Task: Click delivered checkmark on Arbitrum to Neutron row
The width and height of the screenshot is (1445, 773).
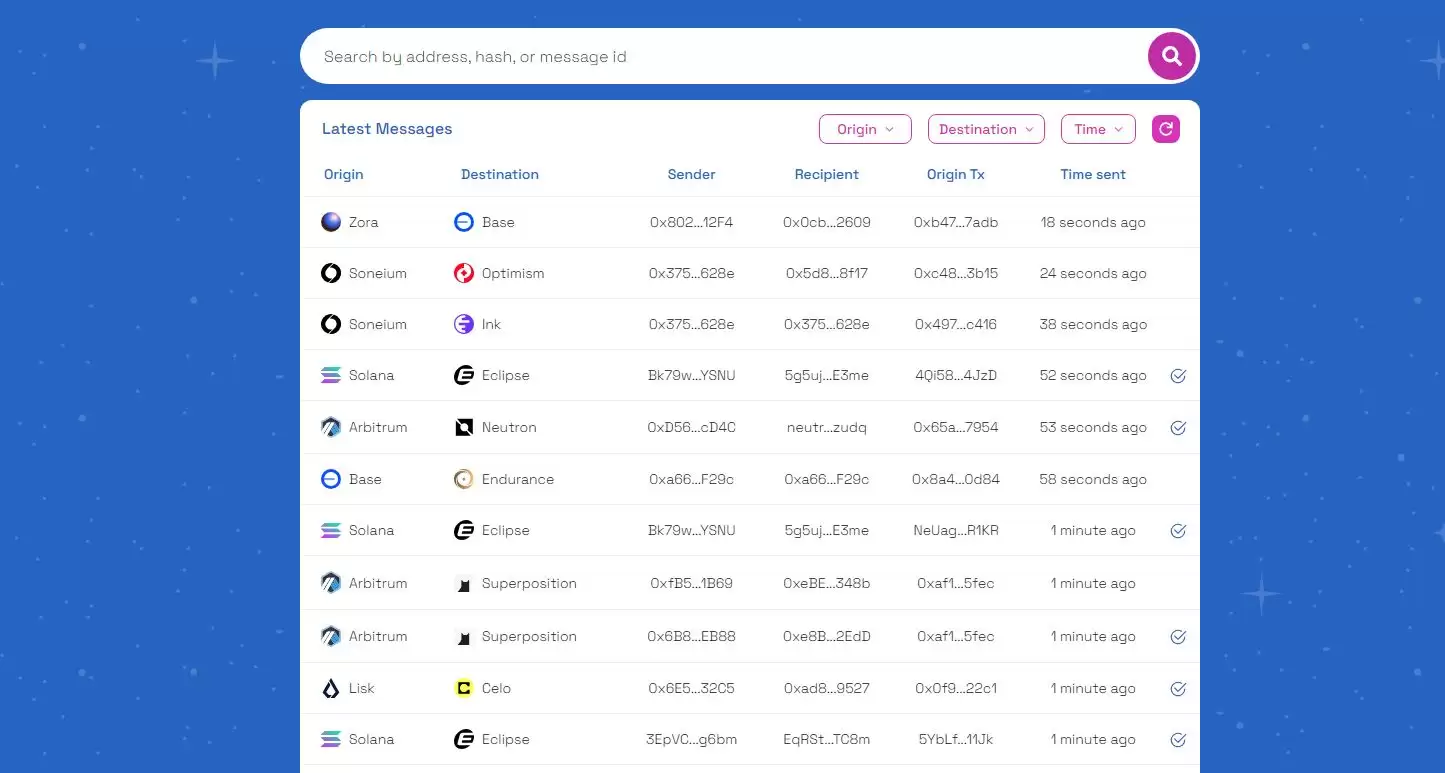Action: pos(1178,428)
